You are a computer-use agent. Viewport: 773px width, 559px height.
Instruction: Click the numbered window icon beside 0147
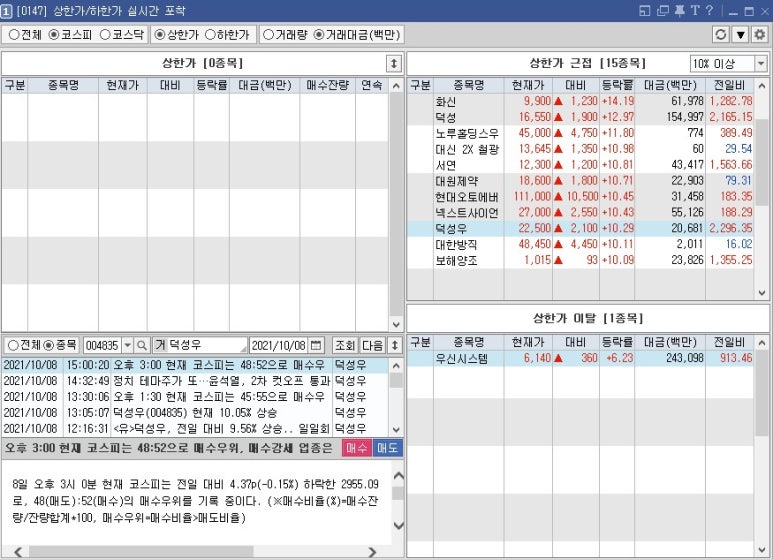click(6, 11)
